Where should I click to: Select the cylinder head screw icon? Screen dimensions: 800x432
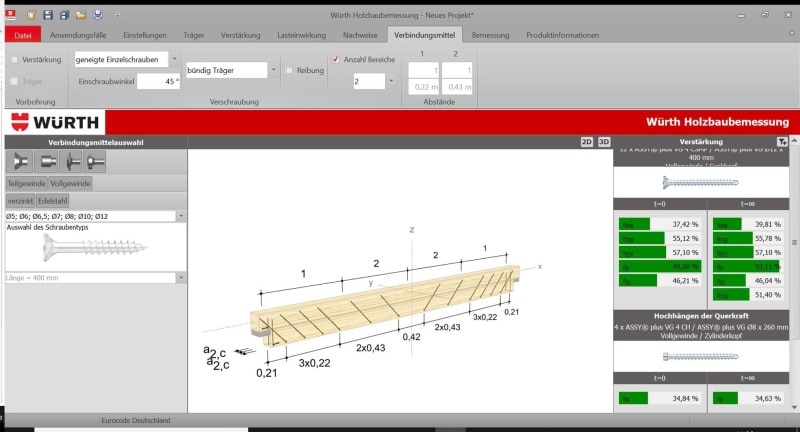47,162
